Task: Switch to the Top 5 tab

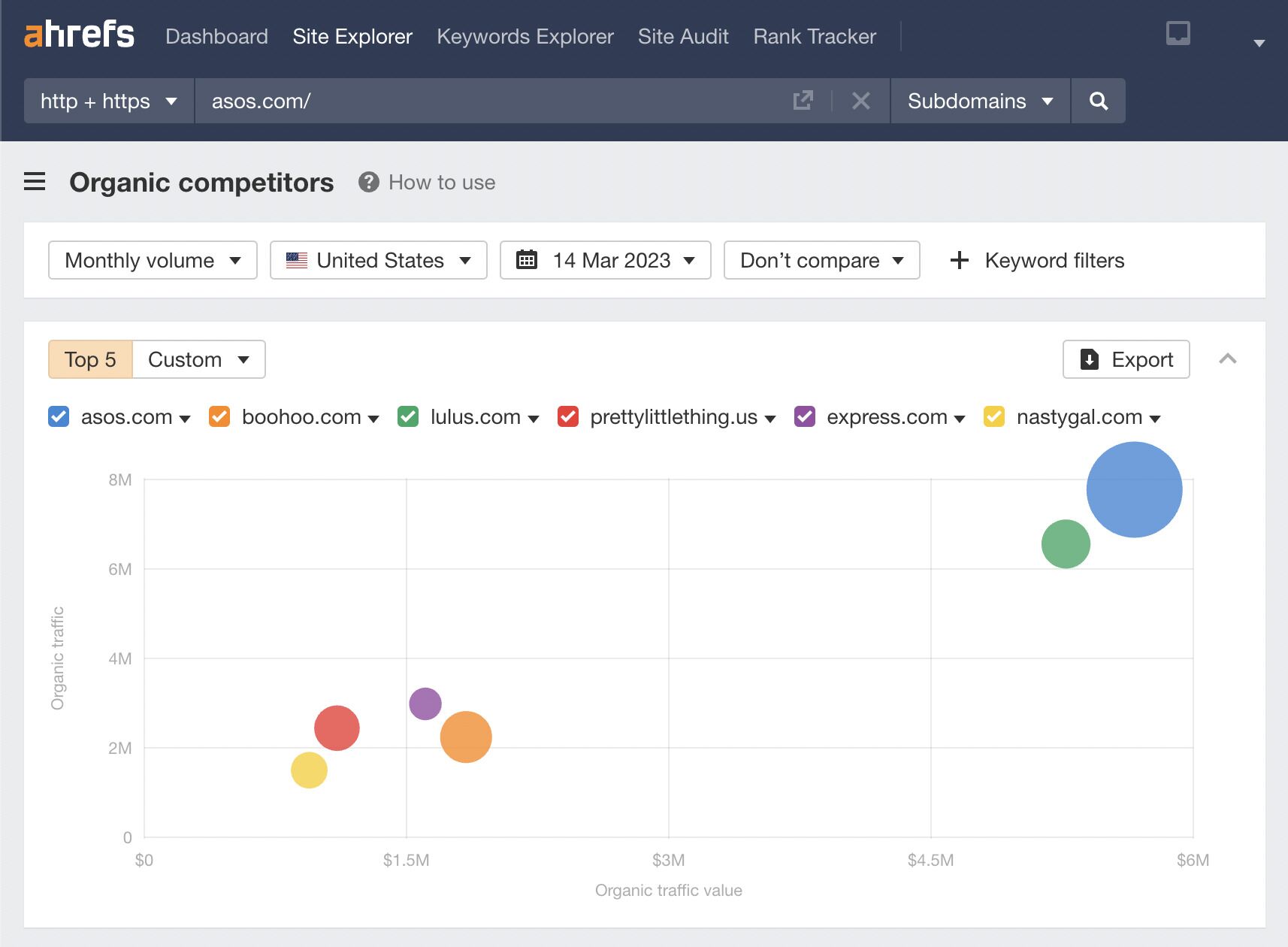Action: [x=89, y=359]
